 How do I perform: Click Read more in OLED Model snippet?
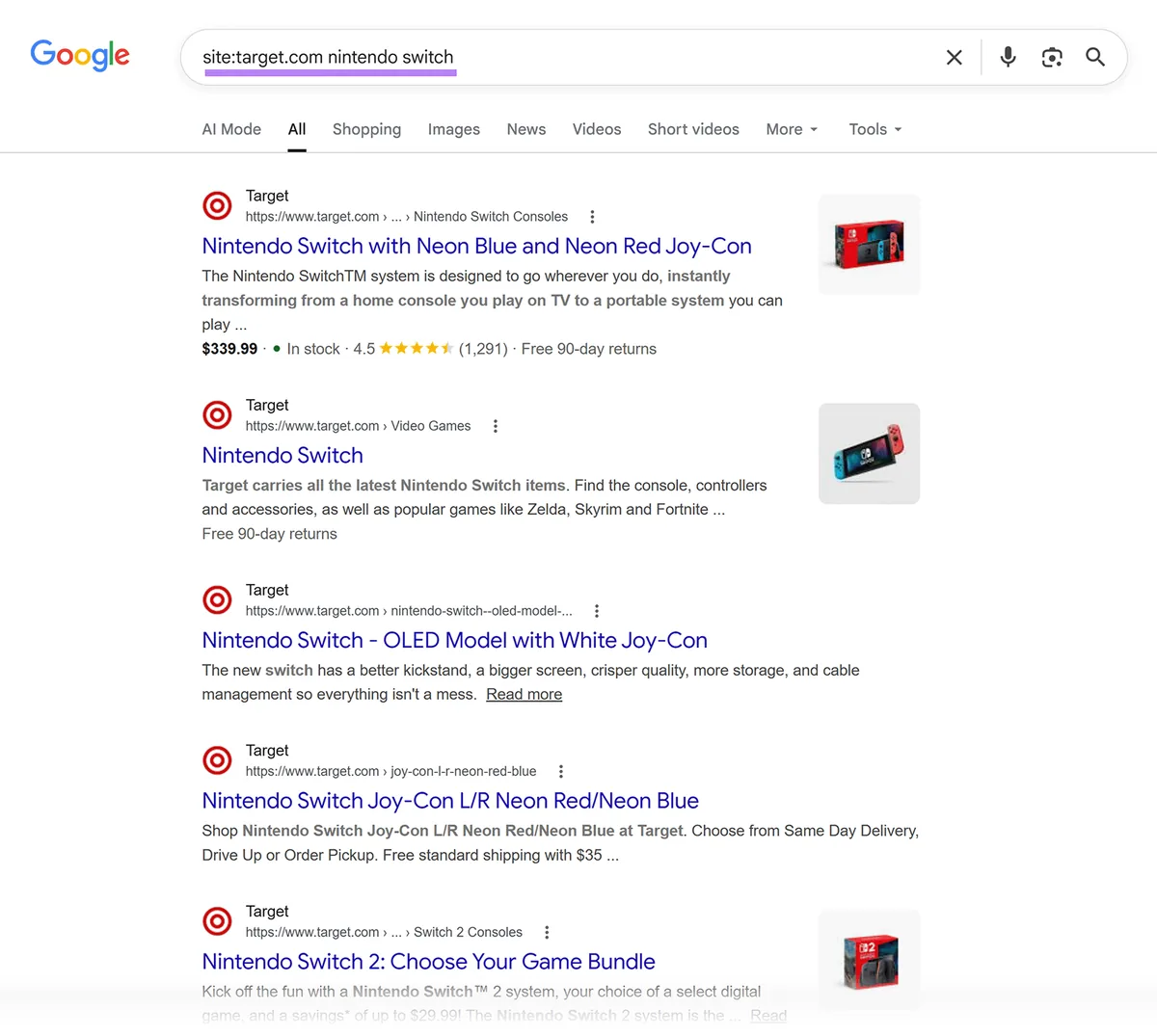(x=524, y=695)
